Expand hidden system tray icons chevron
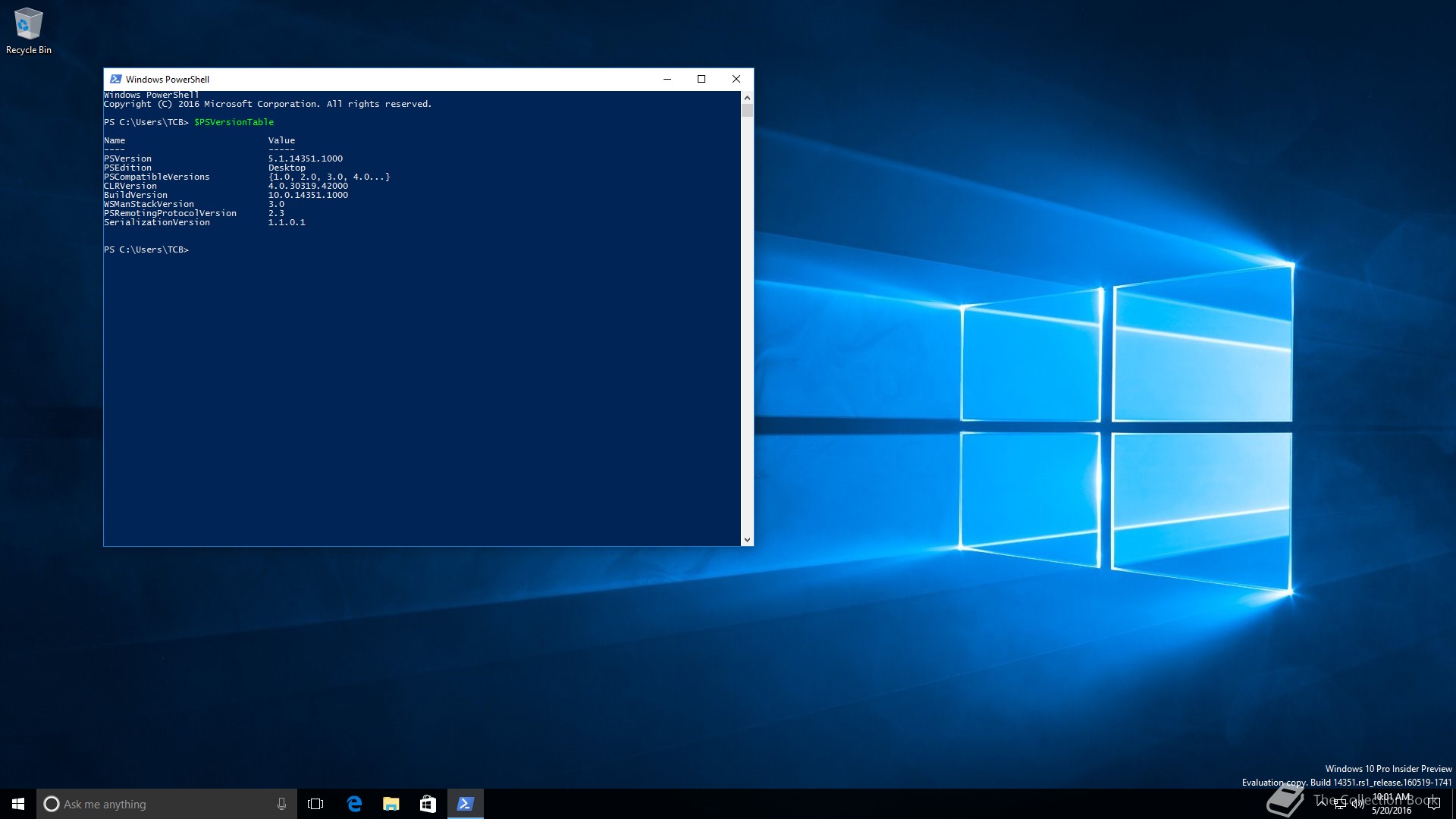 [1321, 804]
